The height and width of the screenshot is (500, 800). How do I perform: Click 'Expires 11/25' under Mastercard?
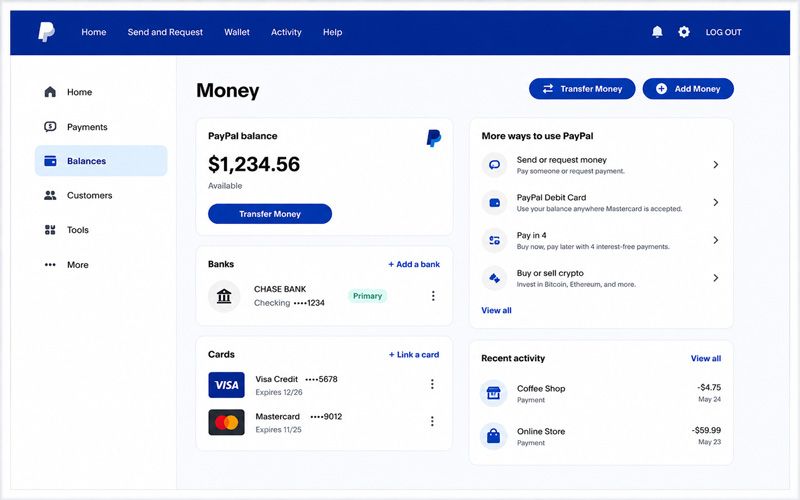click(x=279, y=430)
